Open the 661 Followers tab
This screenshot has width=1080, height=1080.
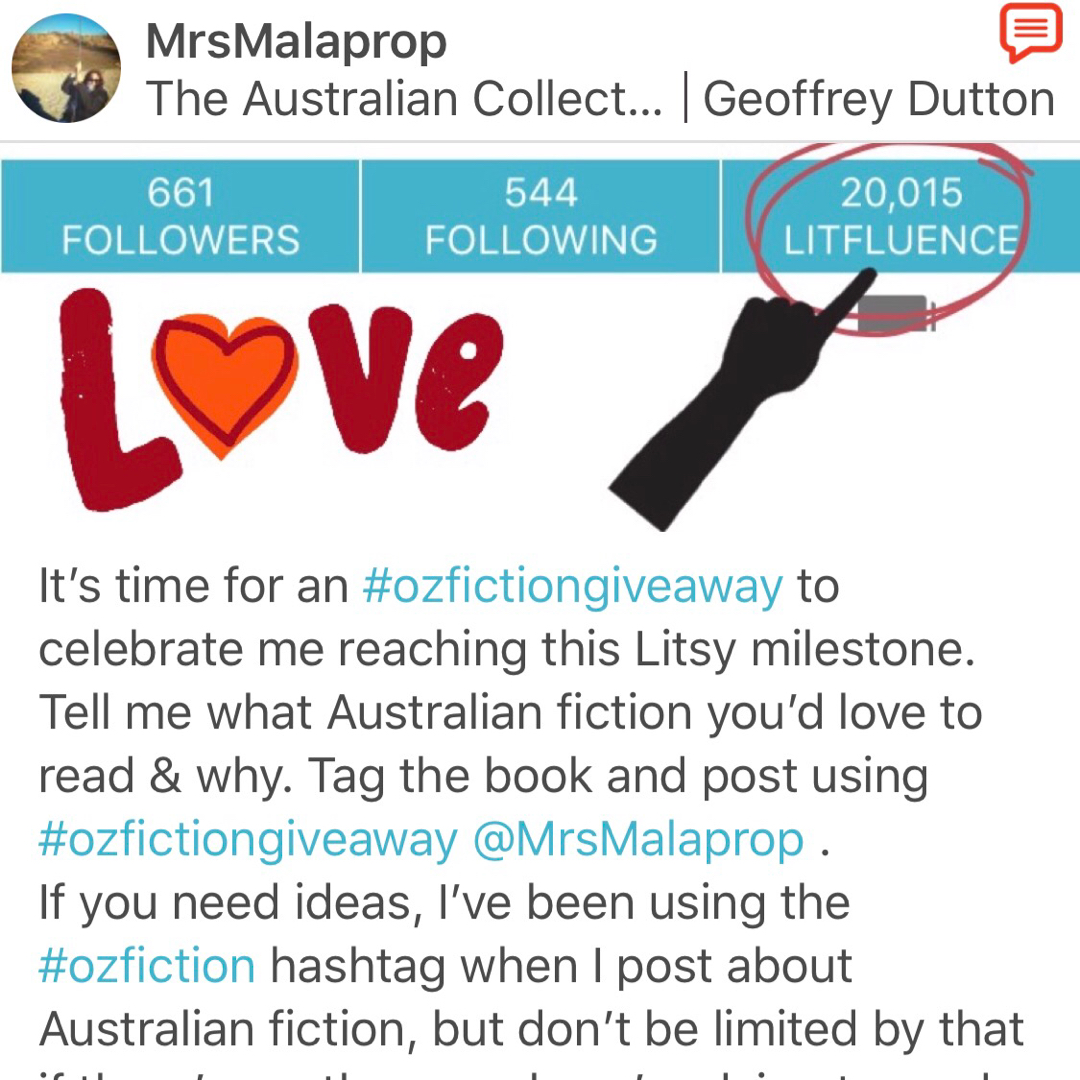coord(180,216)
